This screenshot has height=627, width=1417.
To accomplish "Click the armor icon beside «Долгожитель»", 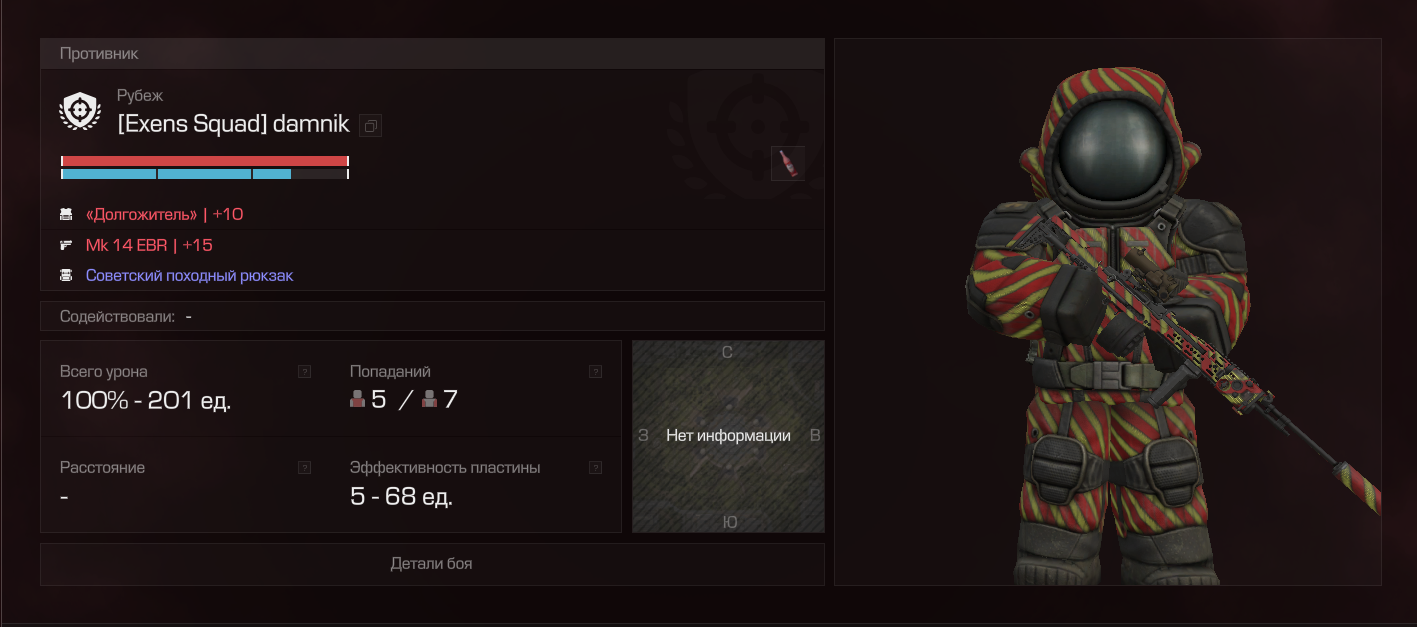I will pos(66,214).
